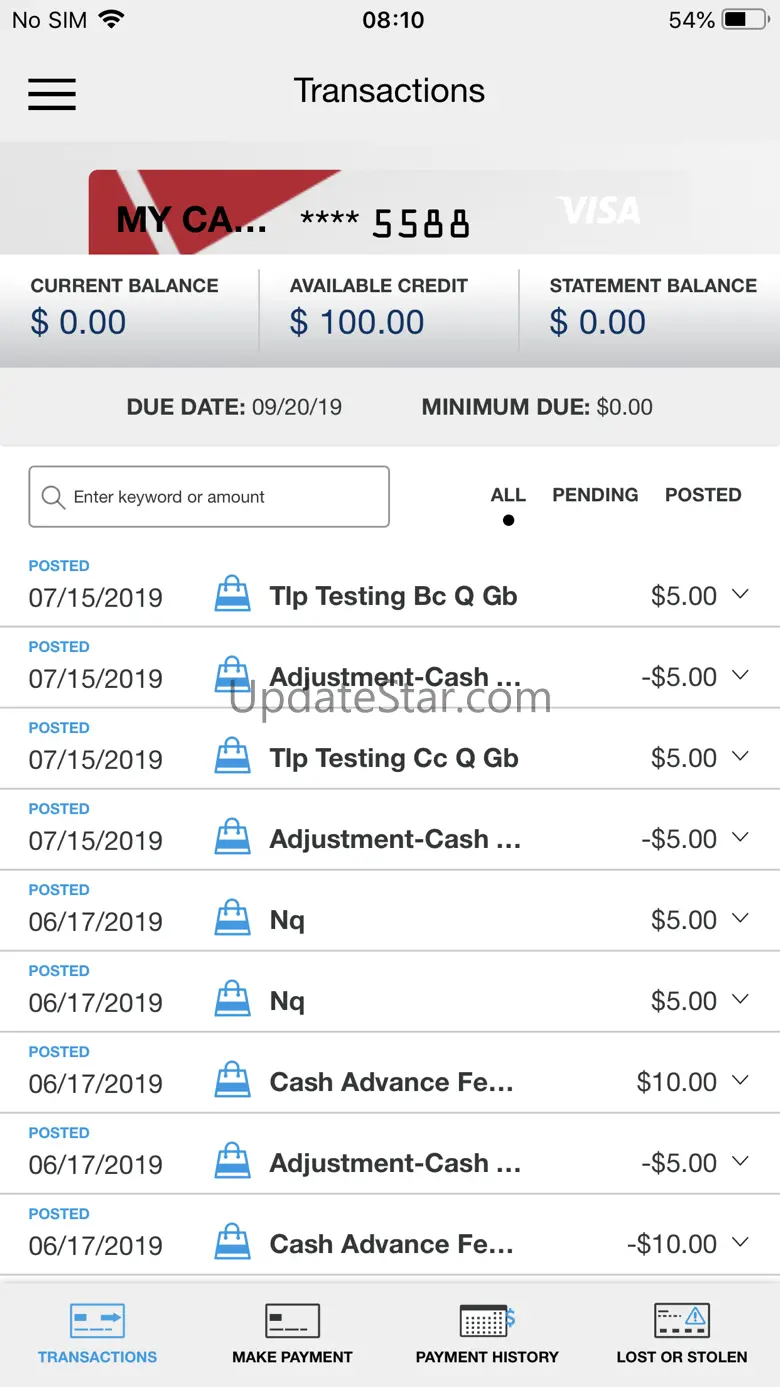Tap the Lost or Stolen icon
The height and width of the screenshot is (1387, 780).
pyautogui.click(x=681, y=1320)
